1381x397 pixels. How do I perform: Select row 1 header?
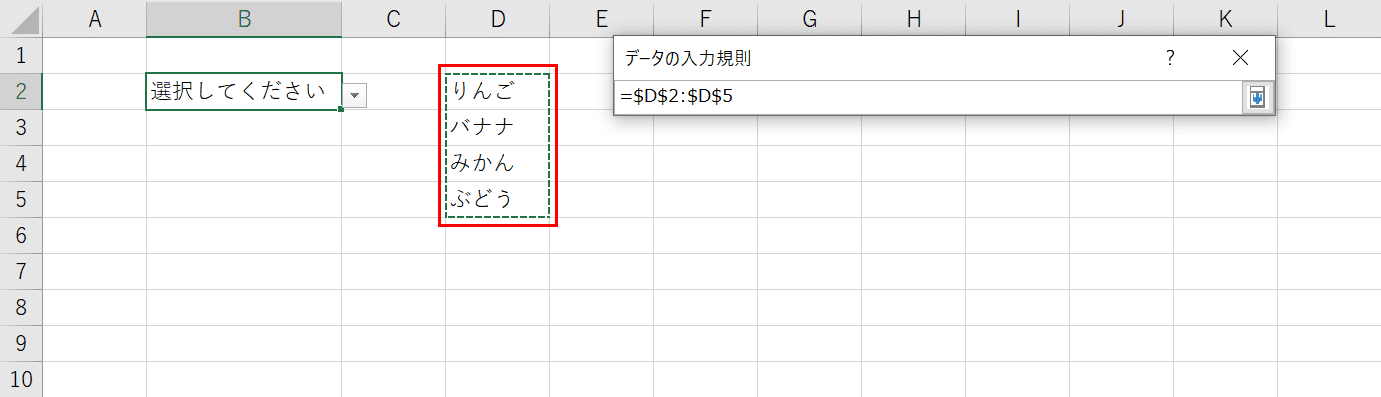pos(22,55)
